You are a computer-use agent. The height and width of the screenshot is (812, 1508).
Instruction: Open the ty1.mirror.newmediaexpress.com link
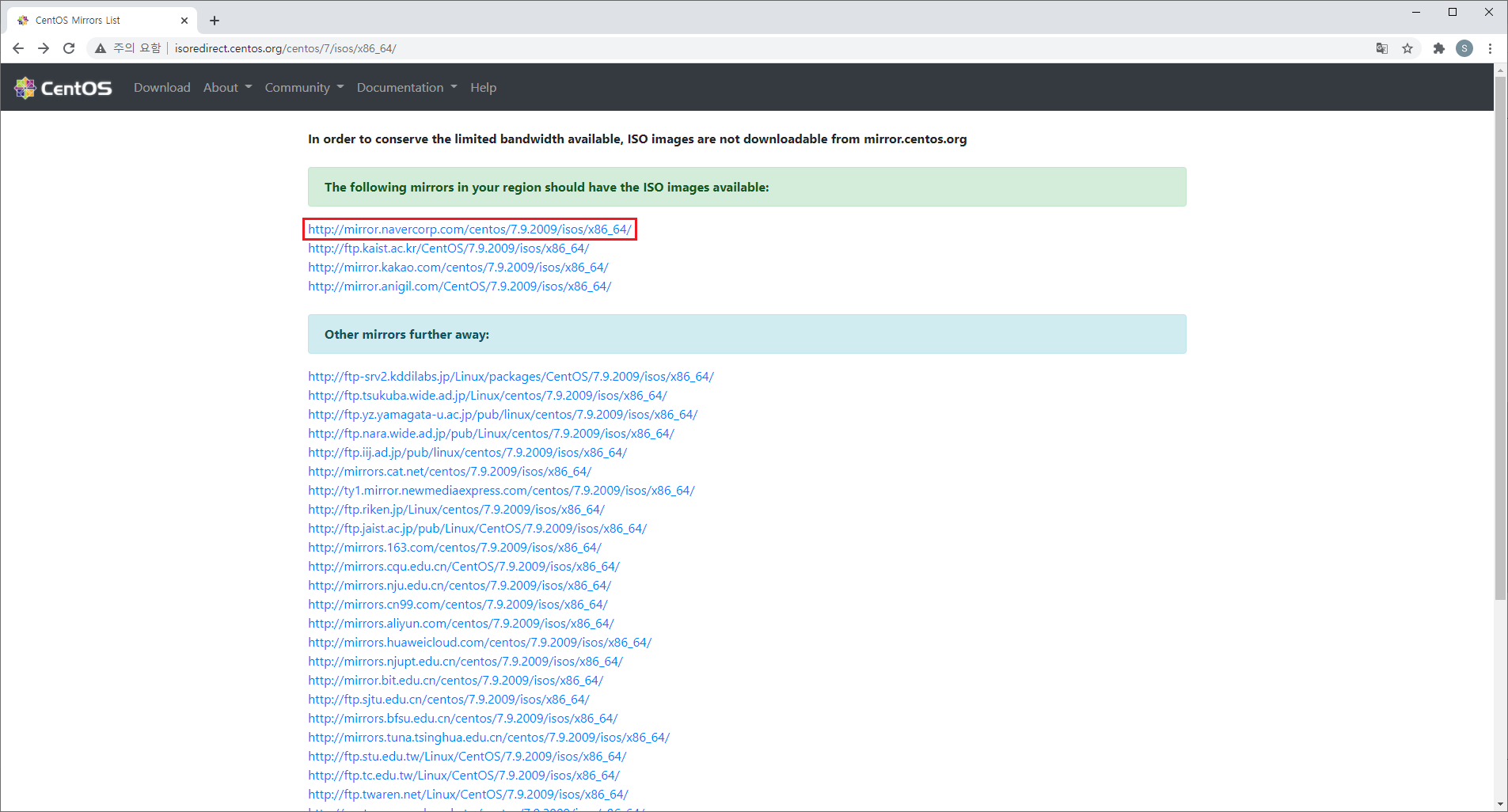coord(502,491)
